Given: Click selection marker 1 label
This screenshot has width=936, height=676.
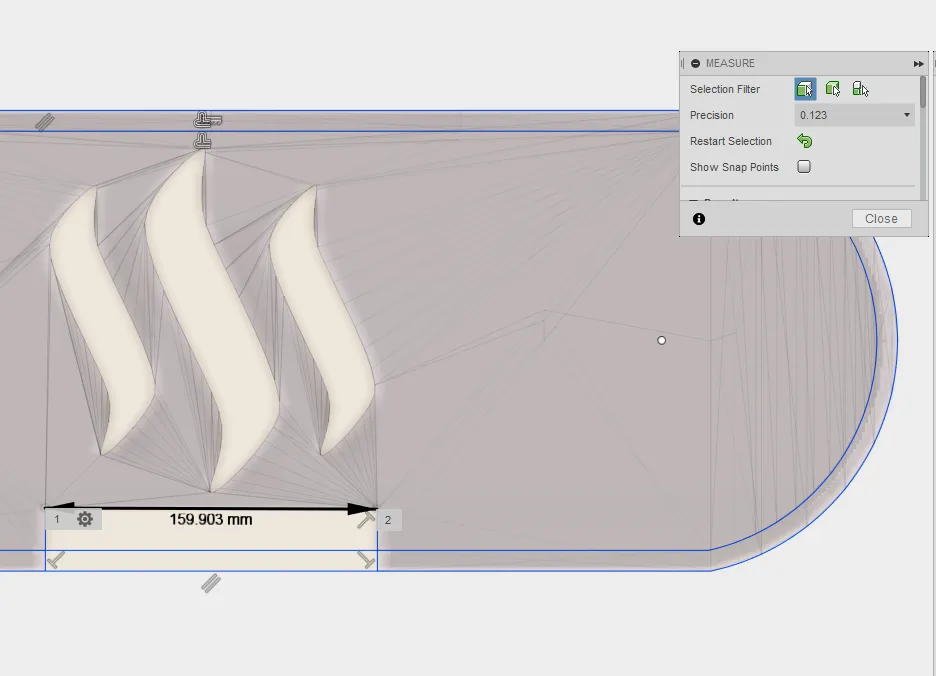Looking at the screenshot, I should point(57,520).
